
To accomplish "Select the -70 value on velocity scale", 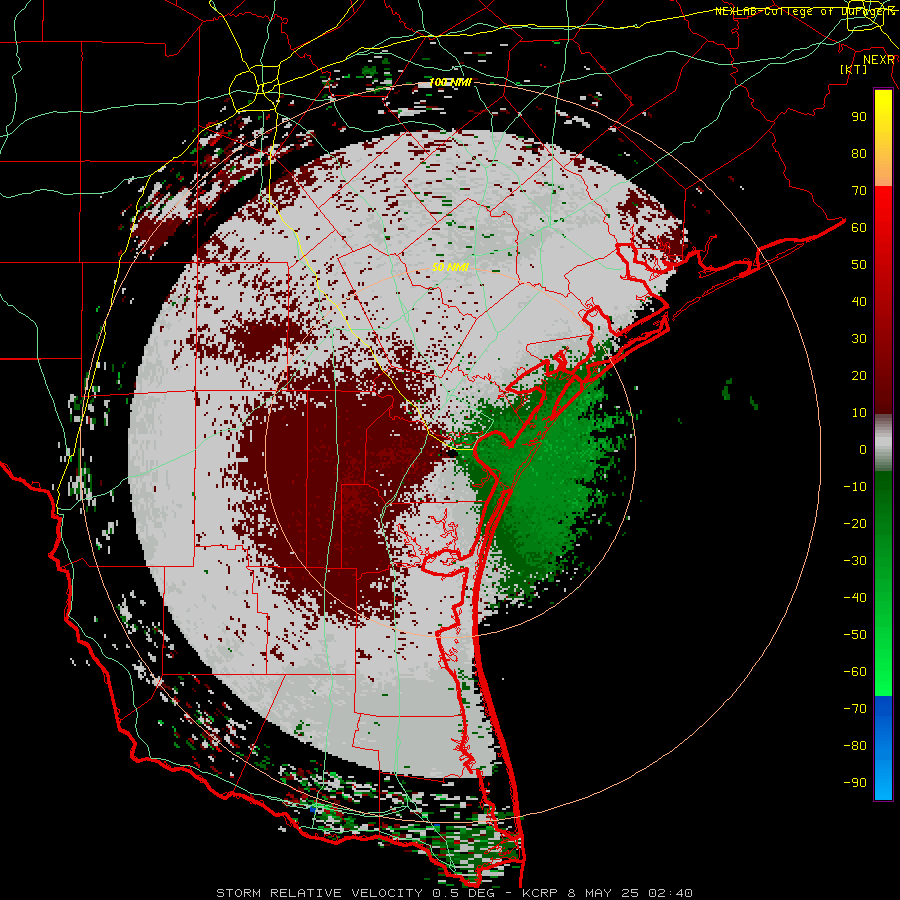I will [x=855, y=709].
